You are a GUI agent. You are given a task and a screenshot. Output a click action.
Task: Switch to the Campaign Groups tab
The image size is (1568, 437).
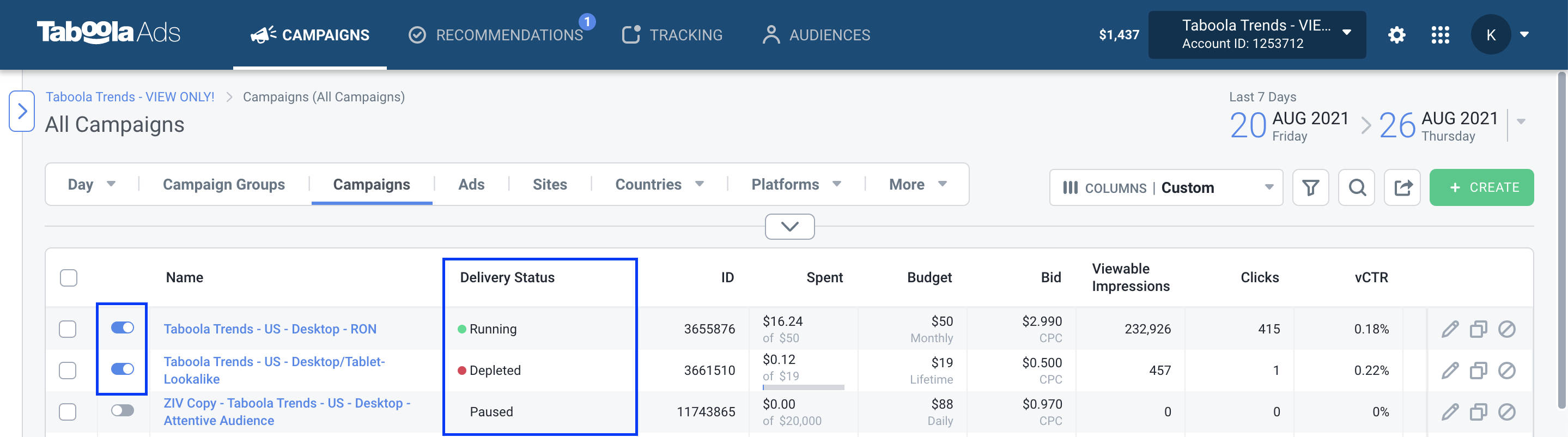(x=223, y=184)
